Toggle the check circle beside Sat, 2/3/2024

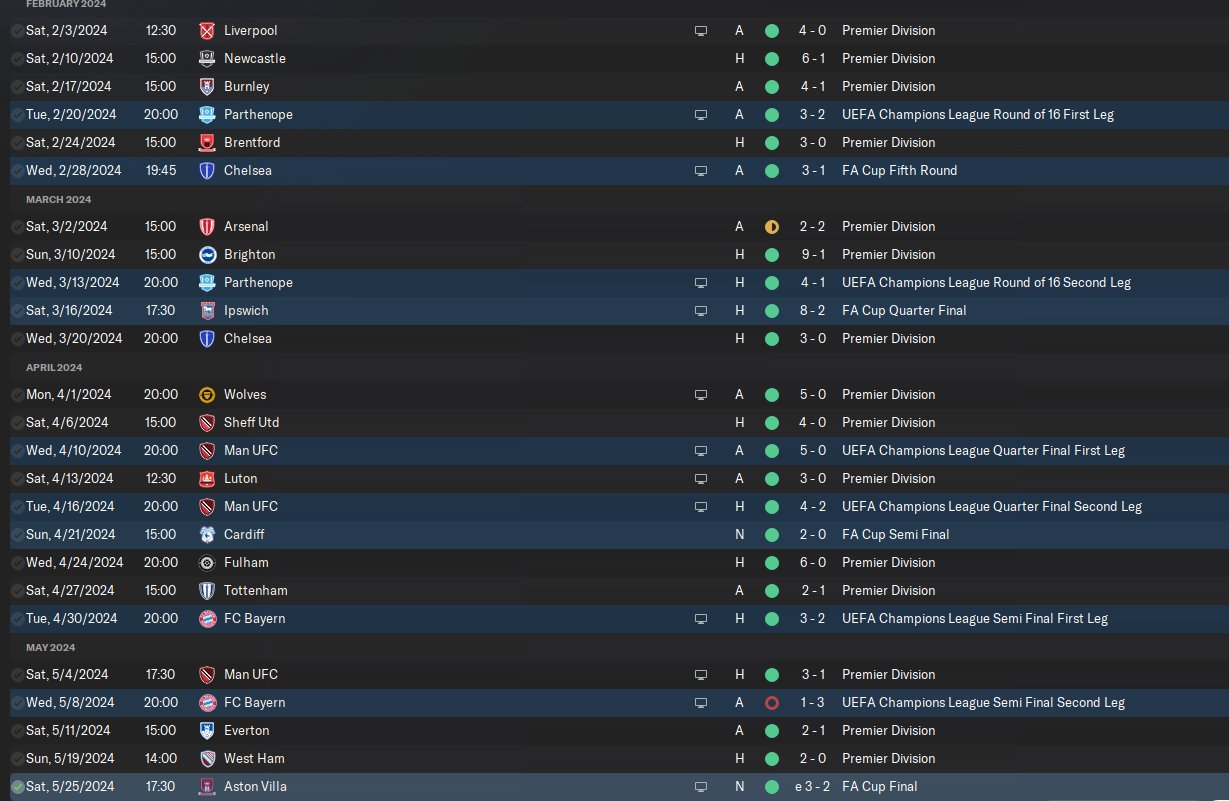17,31
